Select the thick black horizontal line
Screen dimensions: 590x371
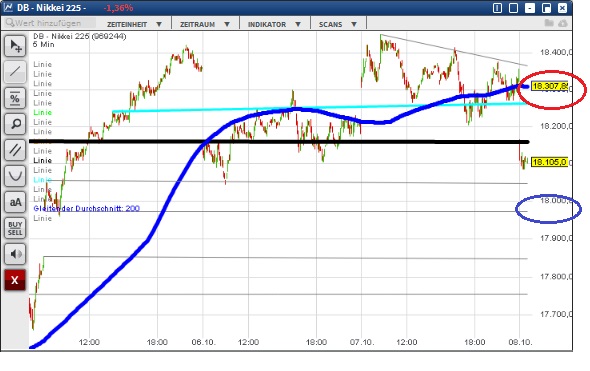[x=278, y=142]
